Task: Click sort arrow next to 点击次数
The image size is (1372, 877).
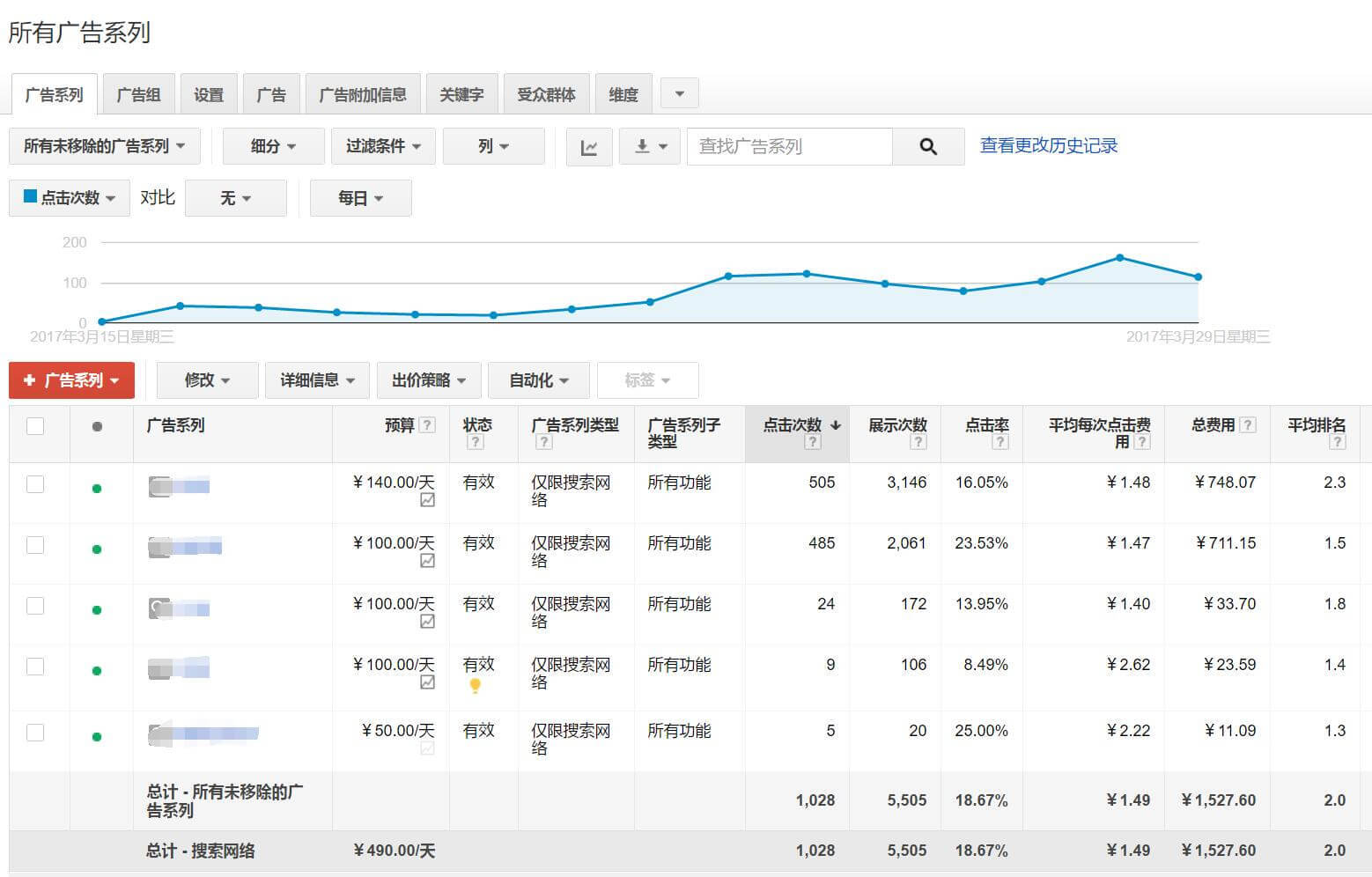Action: click(836, 425)
